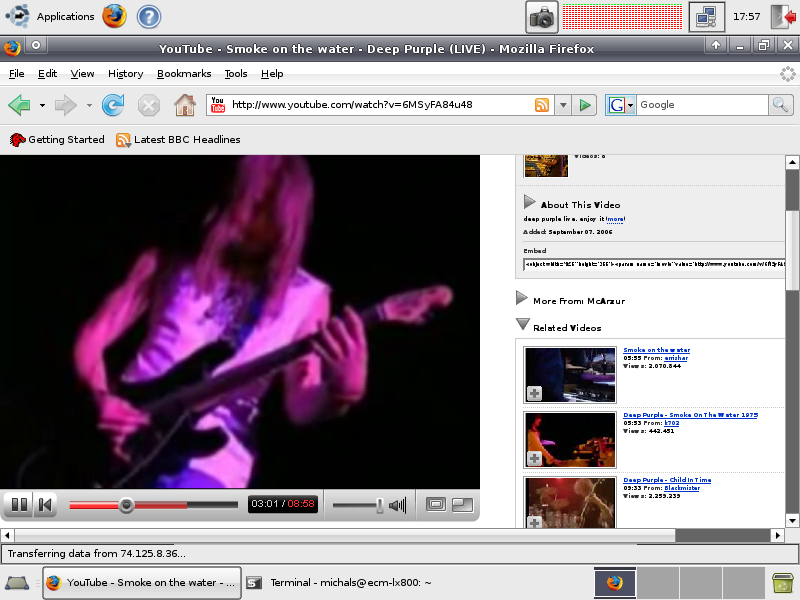800x600 pixels.
Task: Mute audio with the speaker icon
Action: (397, 505)
